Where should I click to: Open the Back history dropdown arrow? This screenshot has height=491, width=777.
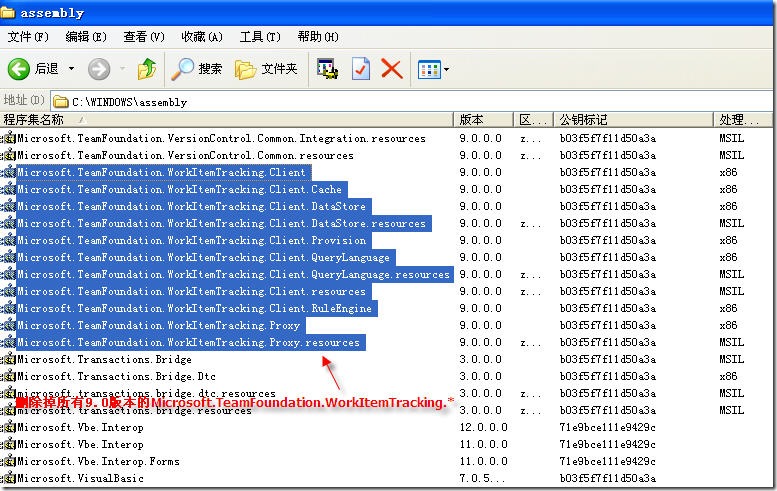point(71,69)
